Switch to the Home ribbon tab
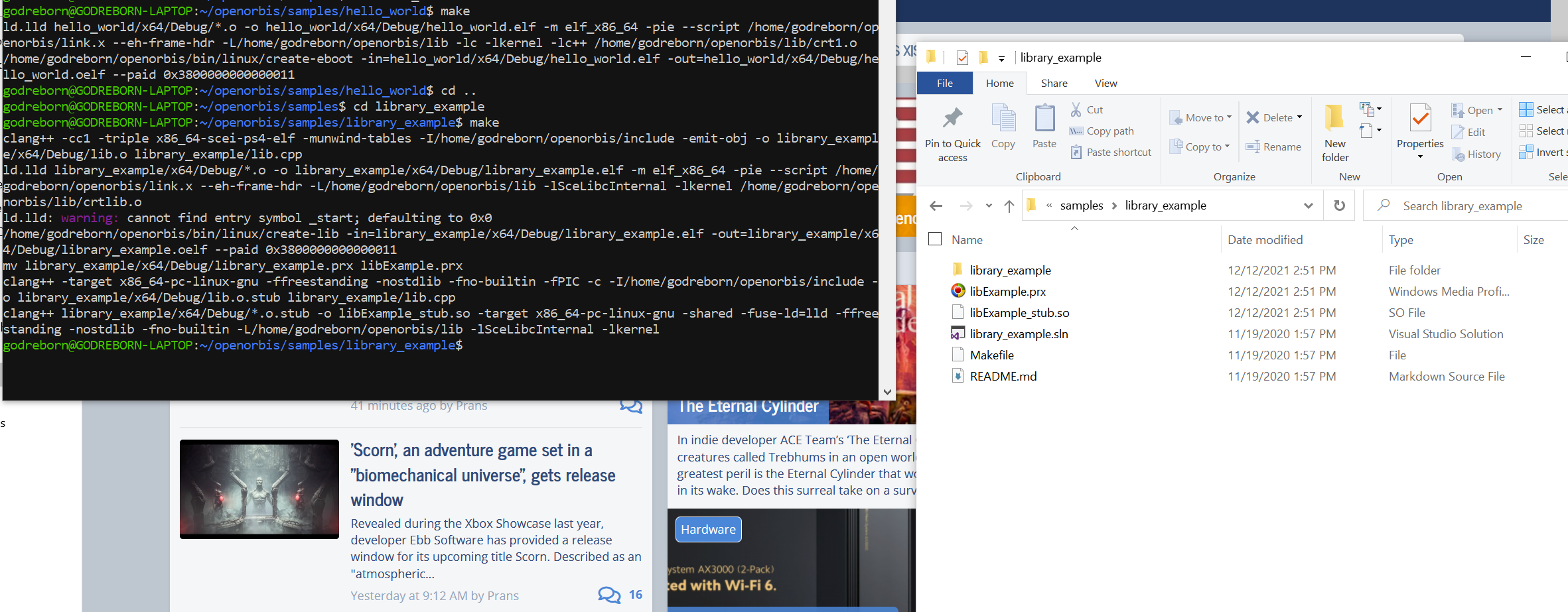This screenshot has width=1568, height=612. tap(999, 83)
